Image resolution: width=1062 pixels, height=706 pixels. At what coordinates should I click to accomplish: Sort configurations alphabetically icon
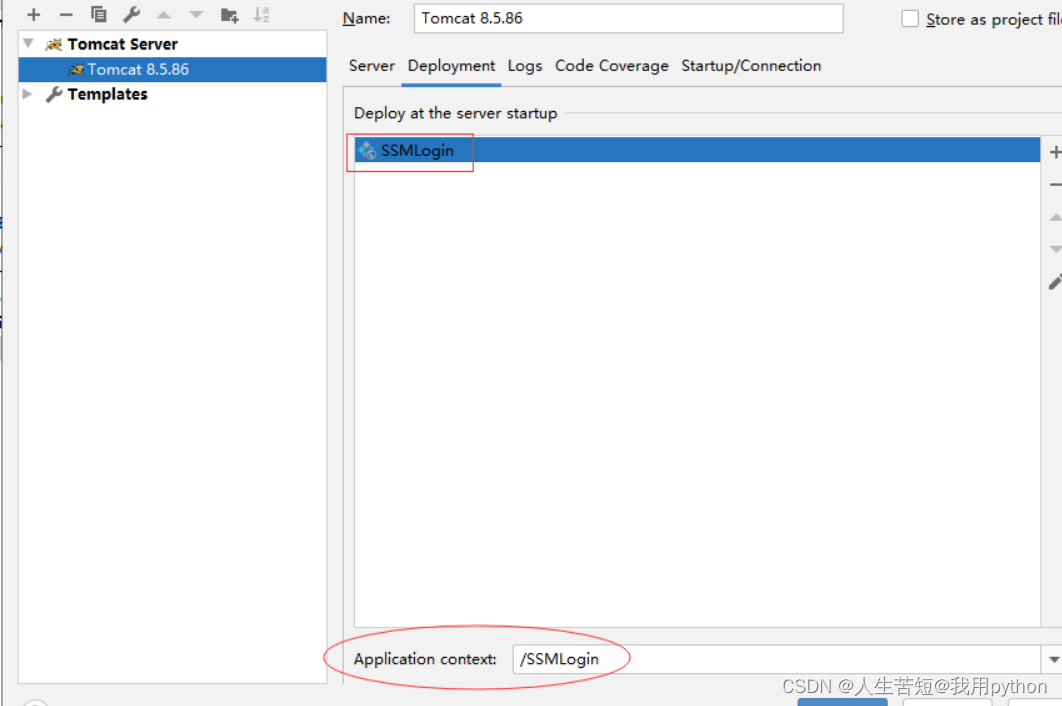[x=261, y=14]
